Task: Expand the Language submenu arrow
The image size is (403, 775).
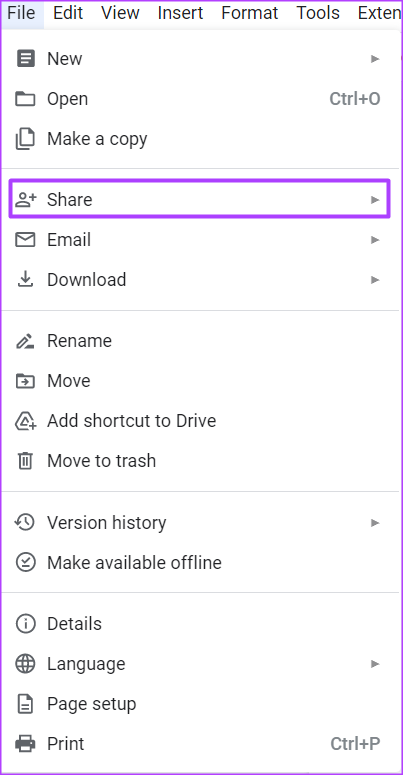Action: point(375,663)
